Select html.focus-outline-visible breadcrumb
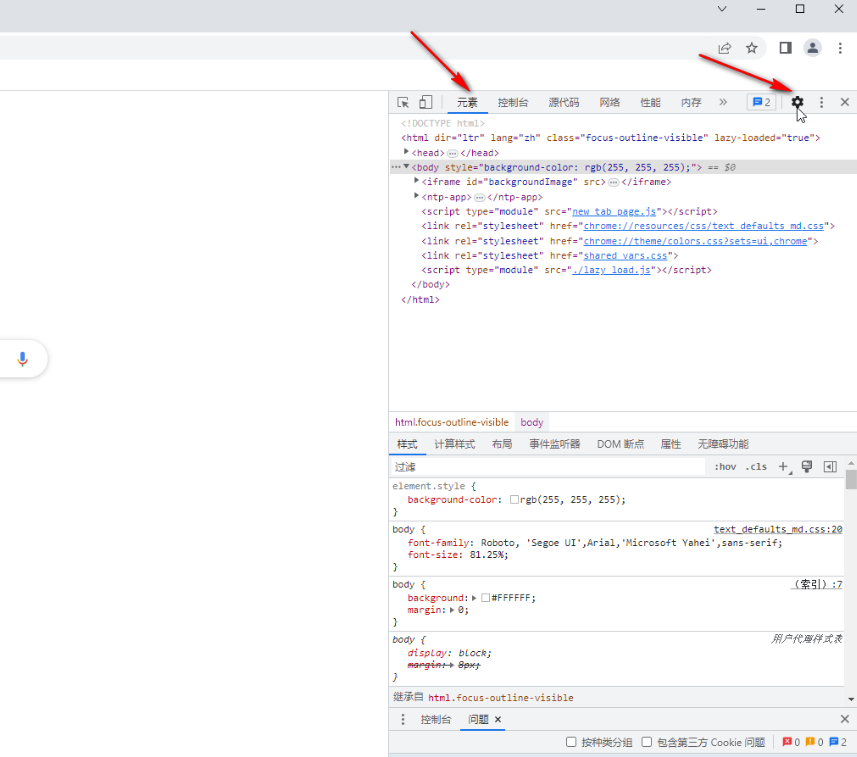The height and width of the screenshot is (757, 857). point(452,422)
